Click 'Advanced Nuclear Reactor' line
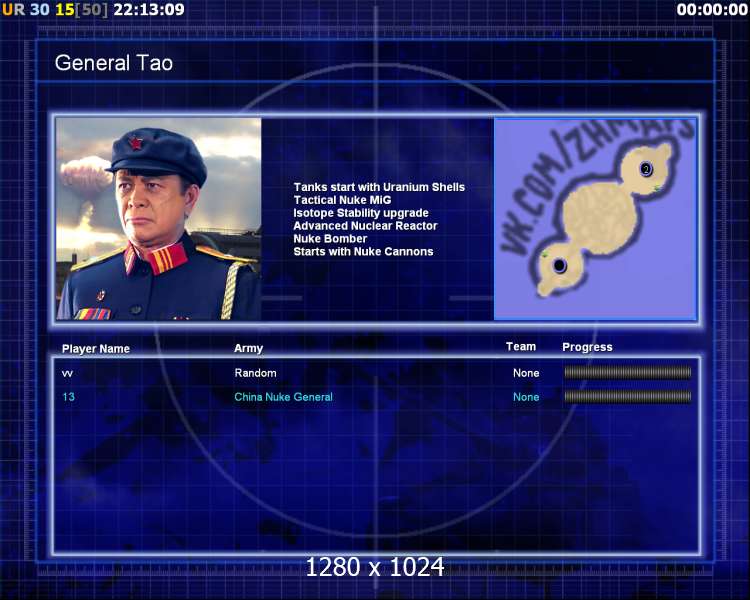Screen dimensions: 750x600 pos(365,226)
